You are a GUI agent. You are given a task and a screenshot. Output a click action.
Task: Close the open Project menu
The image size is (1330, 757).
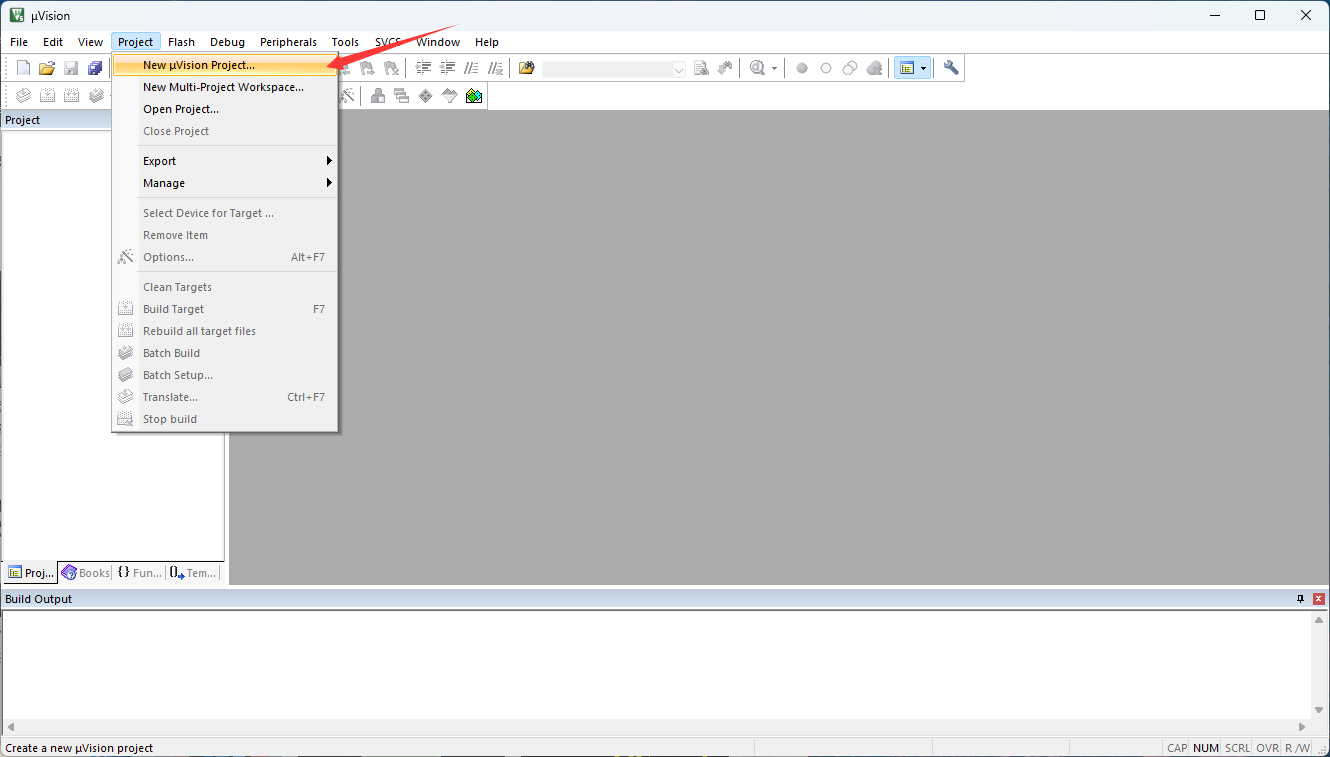[136, 42]
